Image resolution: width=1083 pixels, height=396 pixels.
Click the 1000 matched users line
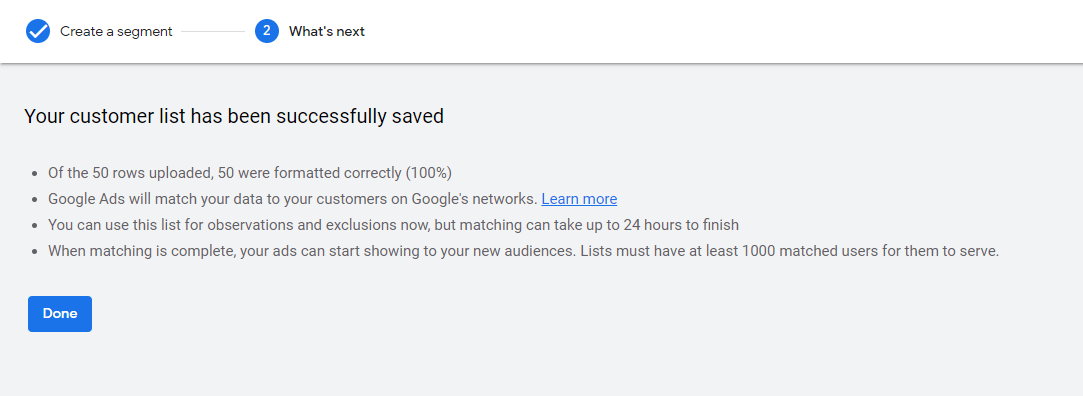tap(524, 252)
